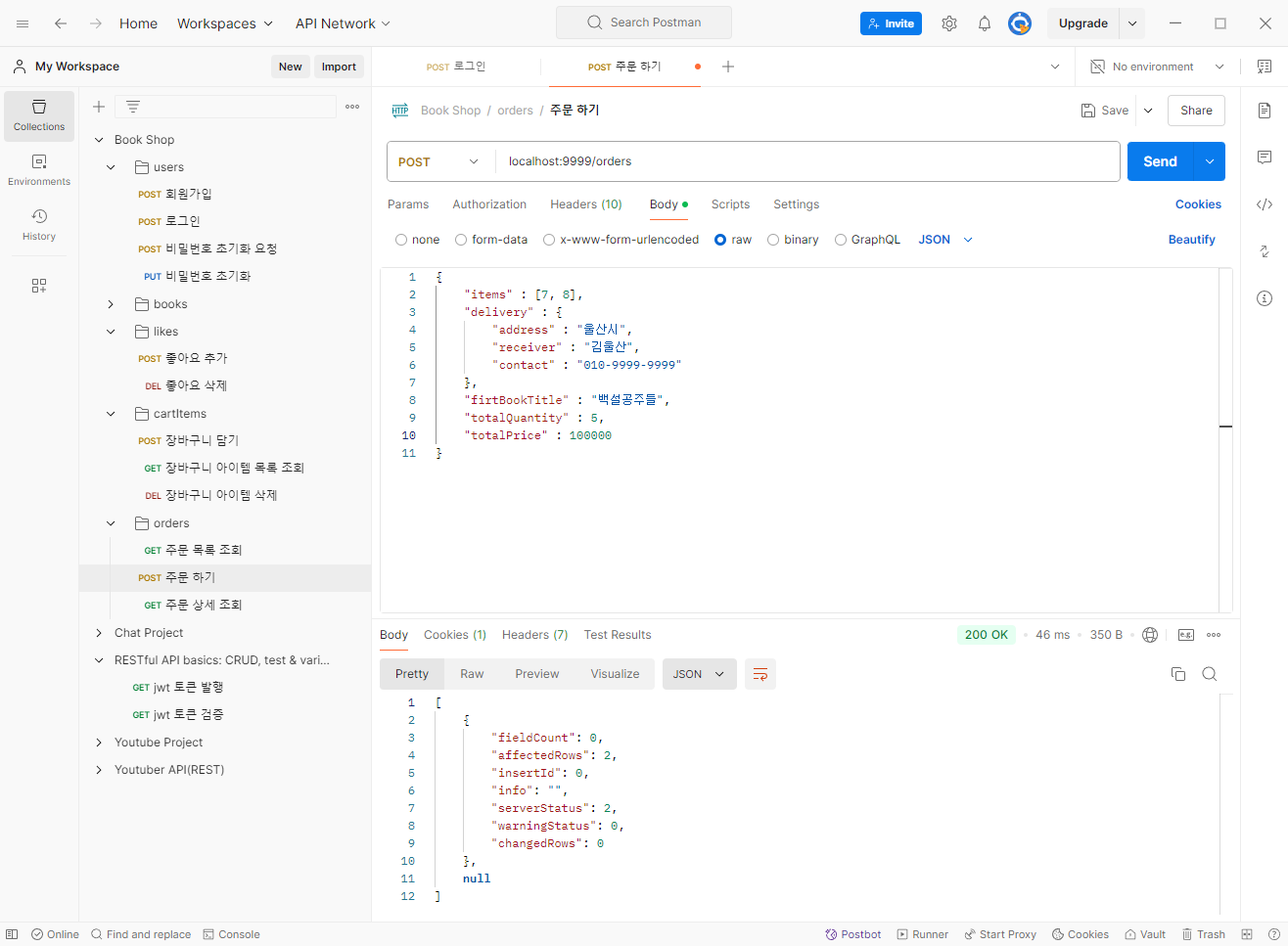Switch to the Headers (10) tab

tap(586, 204)
